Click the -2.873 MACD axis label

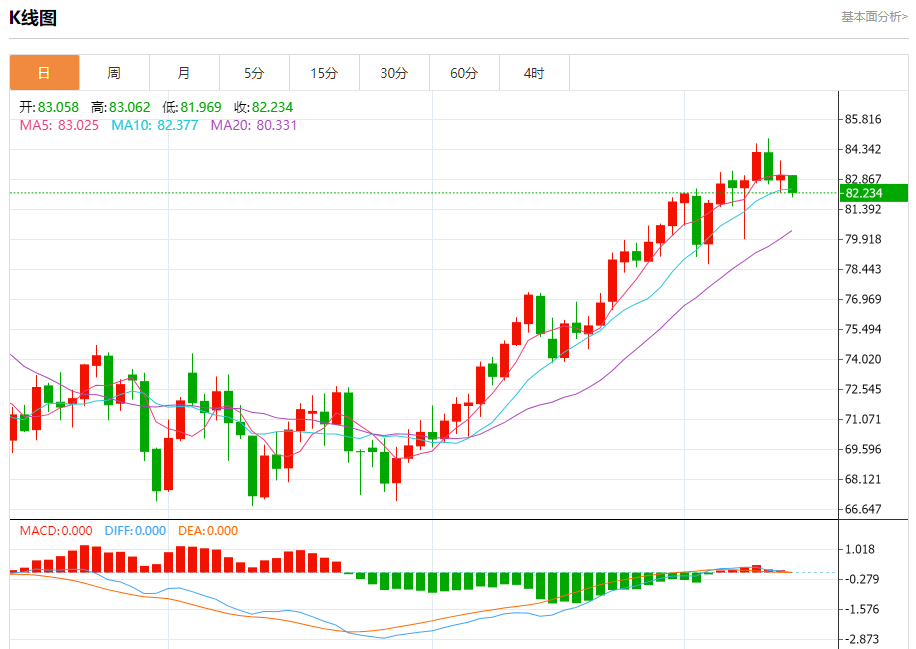click(x=860, y=639)
